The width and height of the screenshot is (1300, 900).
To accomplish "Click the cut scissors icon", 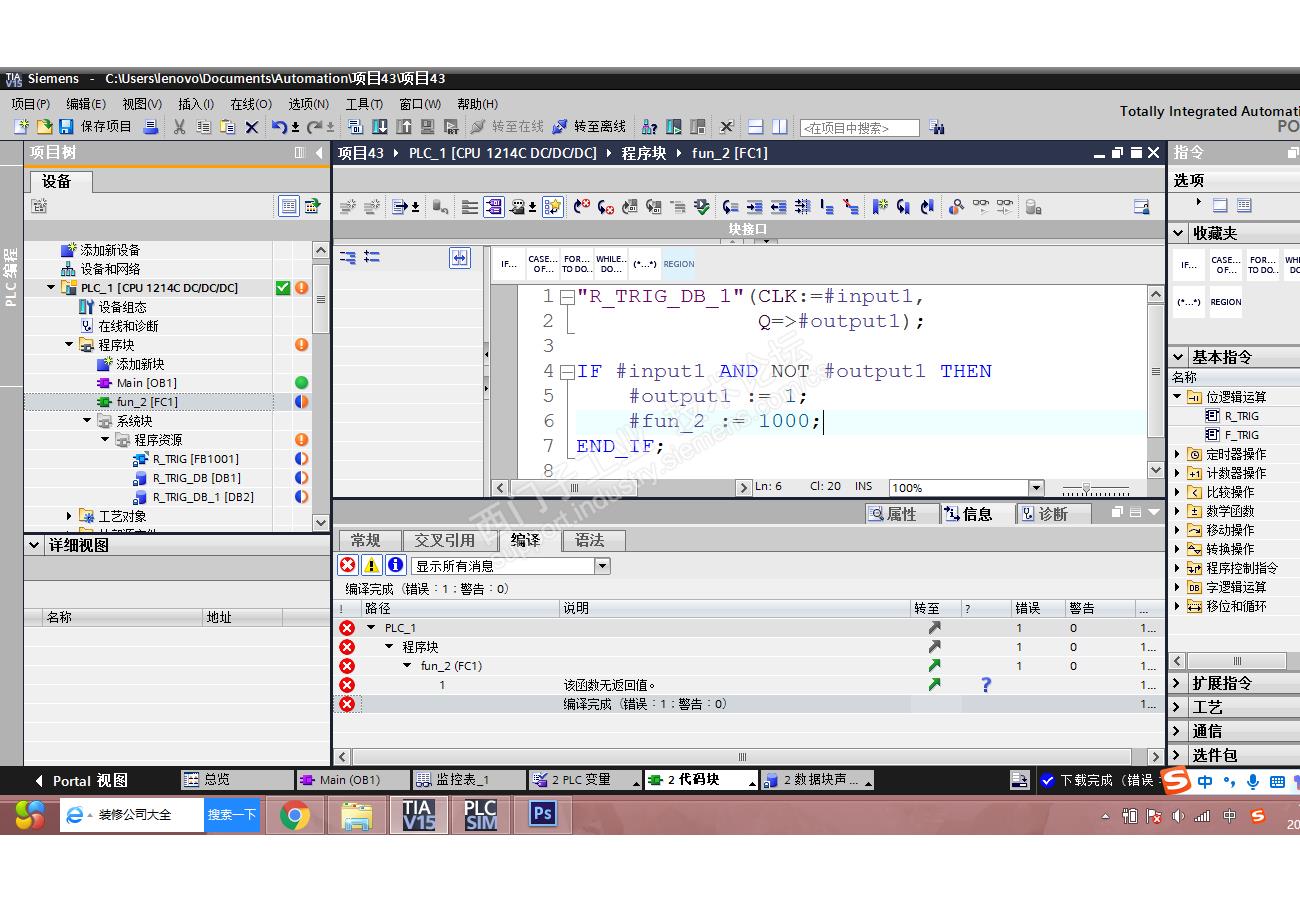I will pyautogui.click(x=179, y=127).
